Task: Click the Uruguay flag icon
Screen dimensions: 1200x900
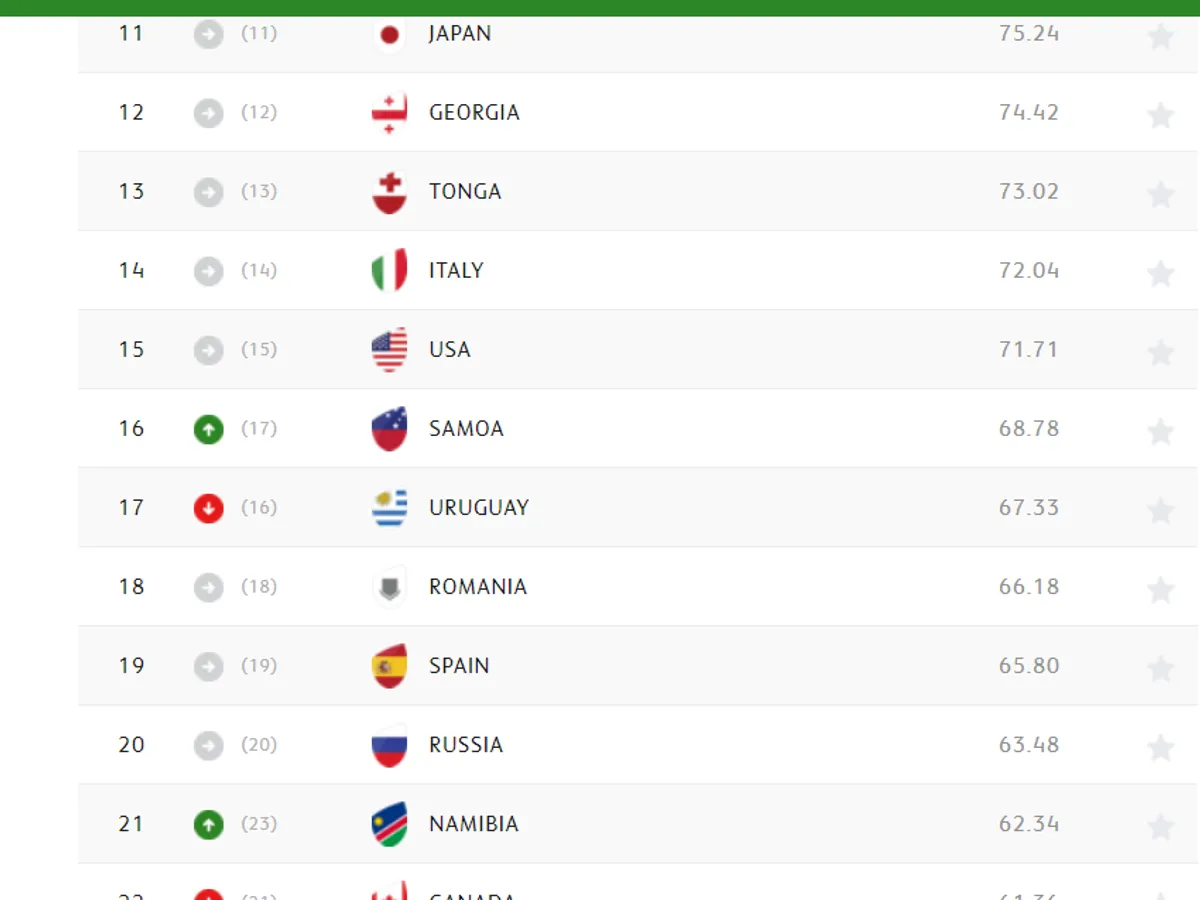Action: click(x=389, y=508)
